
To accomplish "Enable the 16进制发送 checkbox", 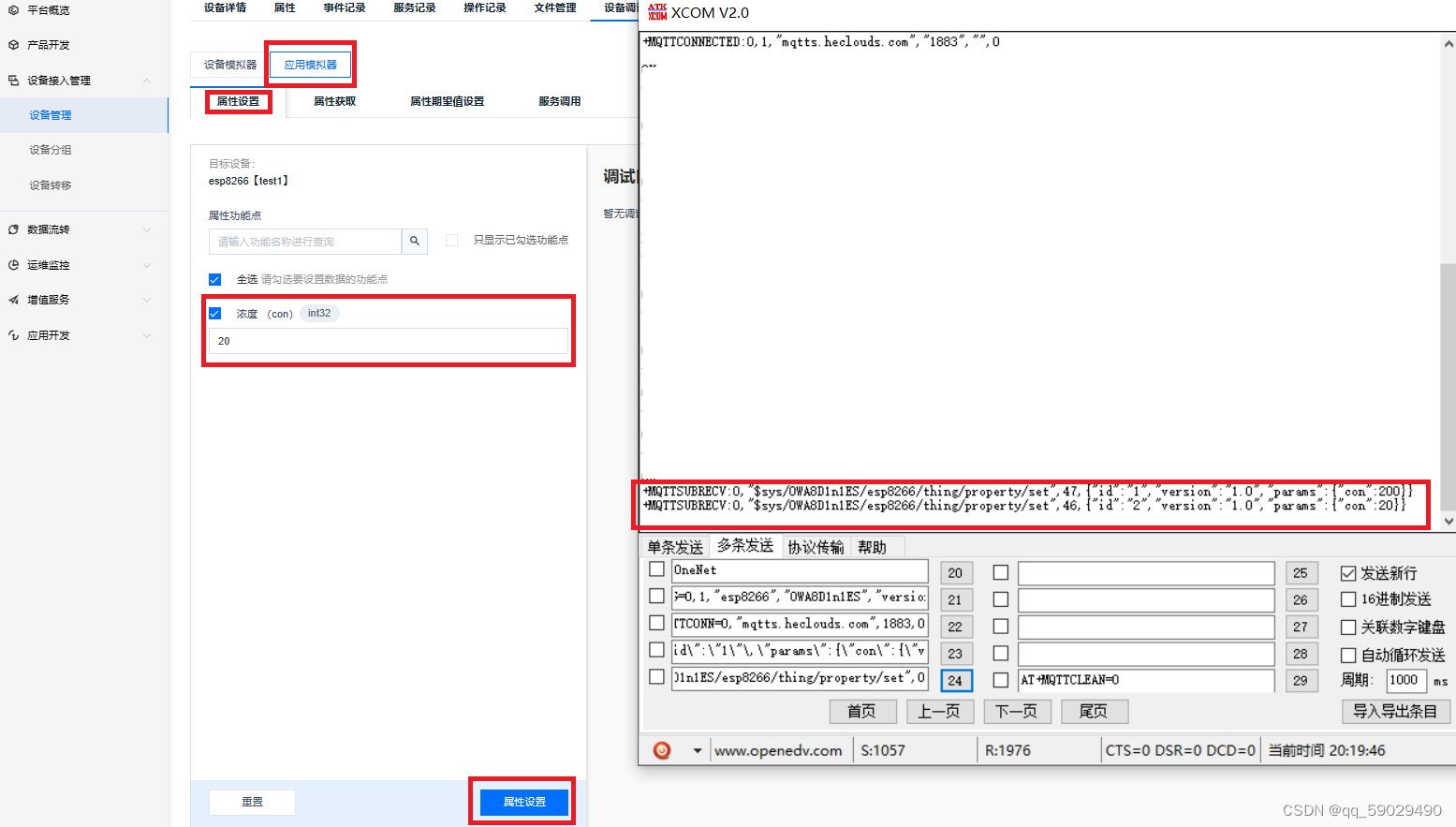I will (1348, 599).
